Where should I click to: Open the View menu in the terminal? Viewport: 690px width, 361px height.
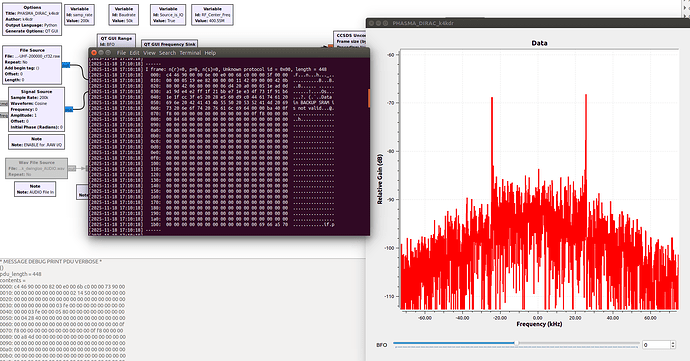(x=150, y=53)
